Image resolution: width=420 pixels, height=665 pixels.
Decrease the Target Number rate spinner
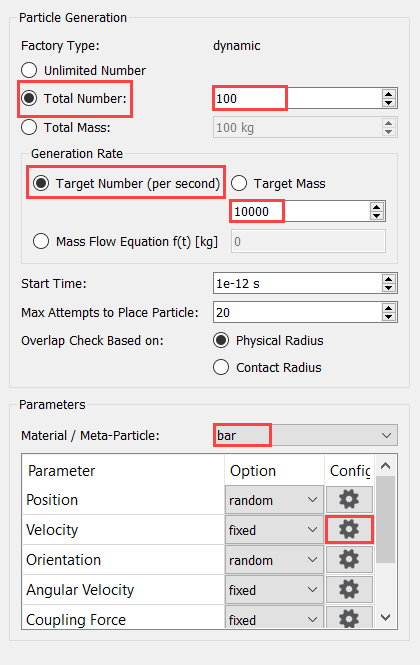pos(376,215)
